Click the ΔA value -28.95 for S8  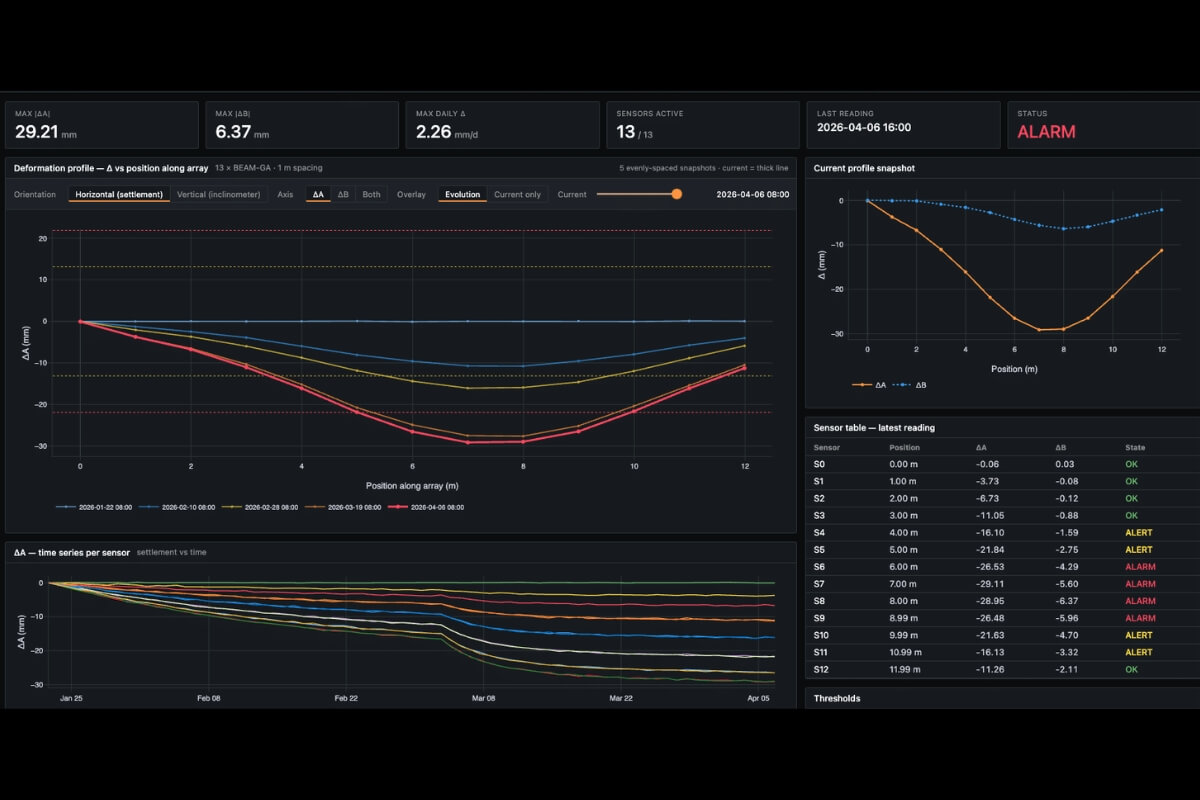[988, 601]
